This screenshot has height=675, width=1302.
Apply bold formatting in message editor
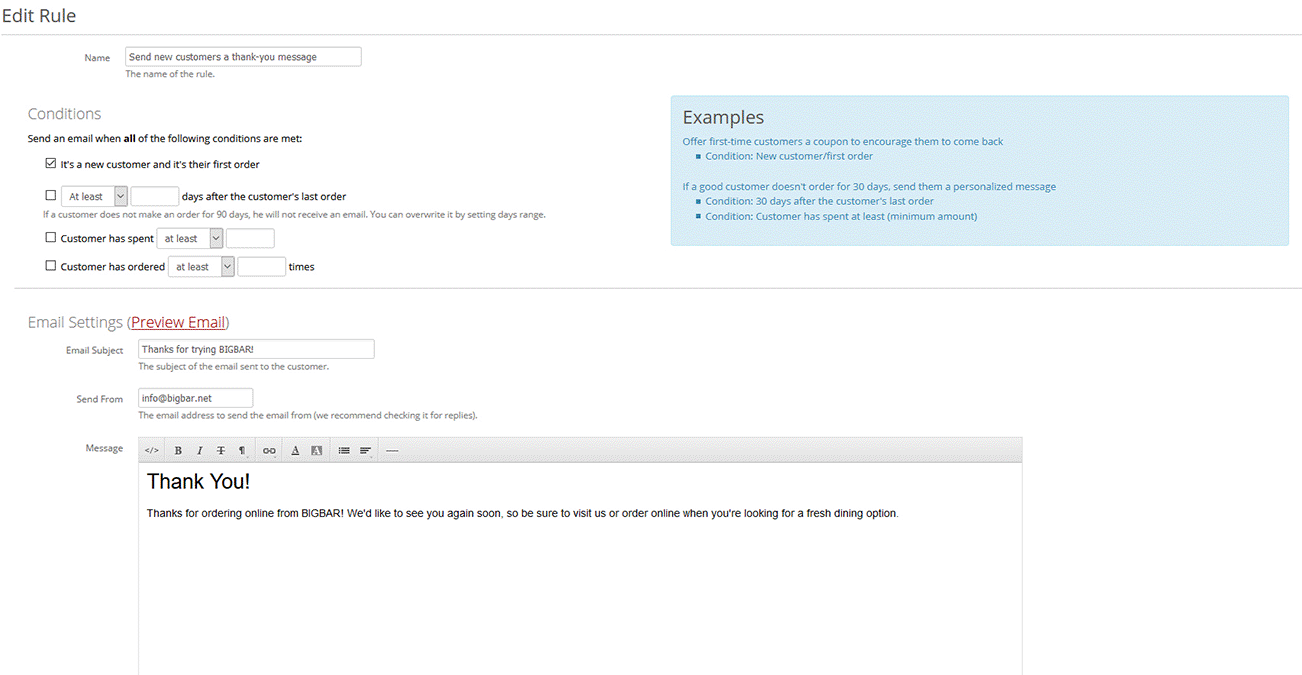pos(178,450)
